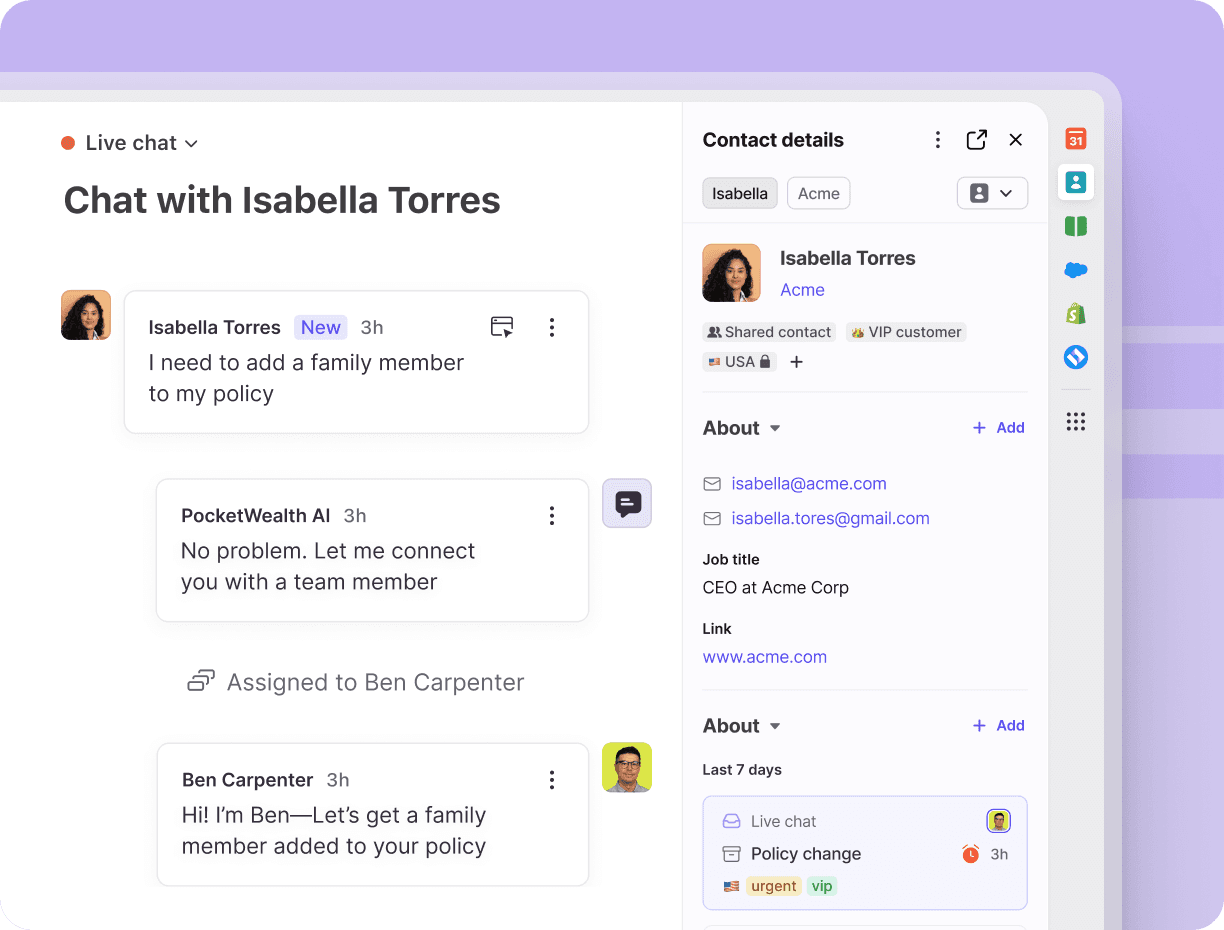The width and height of the screenshot is (1224, 930).
Task: Open the three-dot menu in Contact details header
Action: [937, 140]
